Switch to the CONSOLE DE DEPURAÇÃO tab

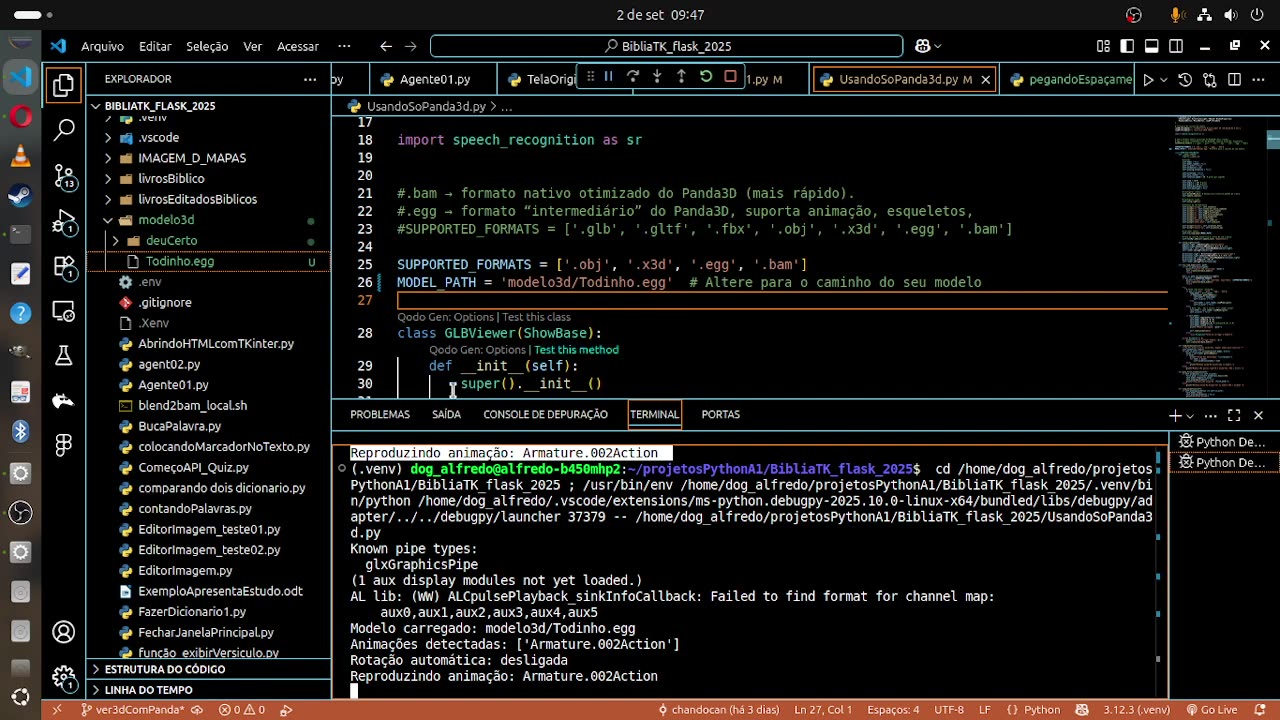545,414
